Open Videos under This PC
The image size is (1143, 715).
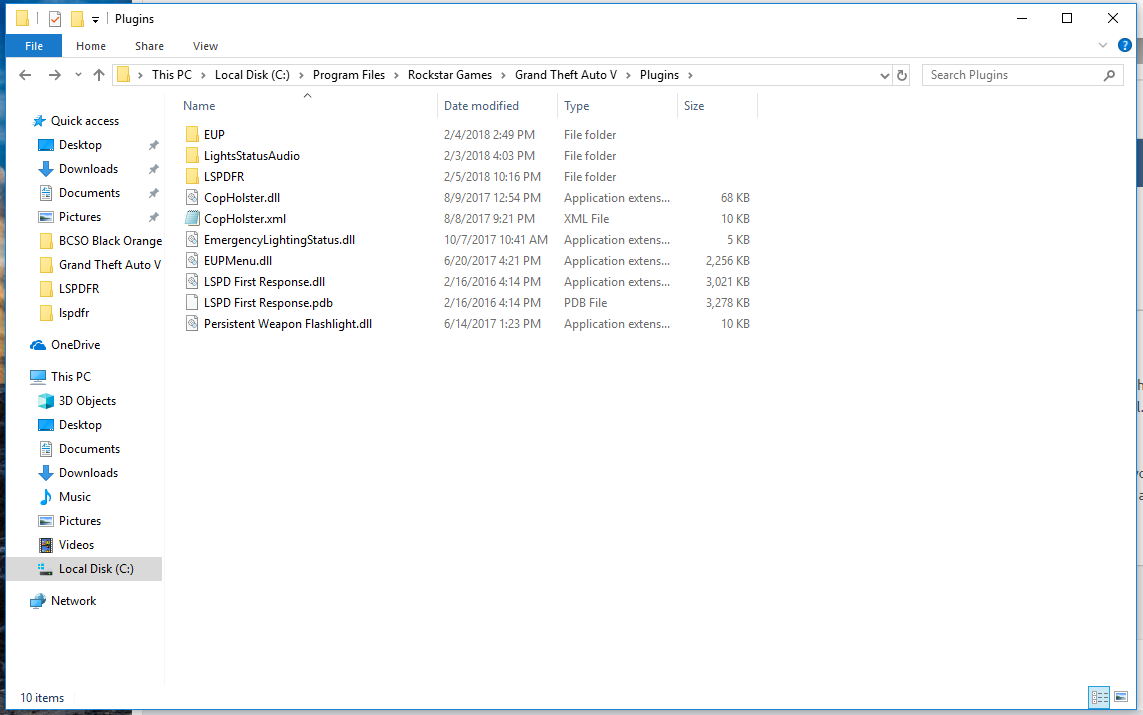click(76, 545)
